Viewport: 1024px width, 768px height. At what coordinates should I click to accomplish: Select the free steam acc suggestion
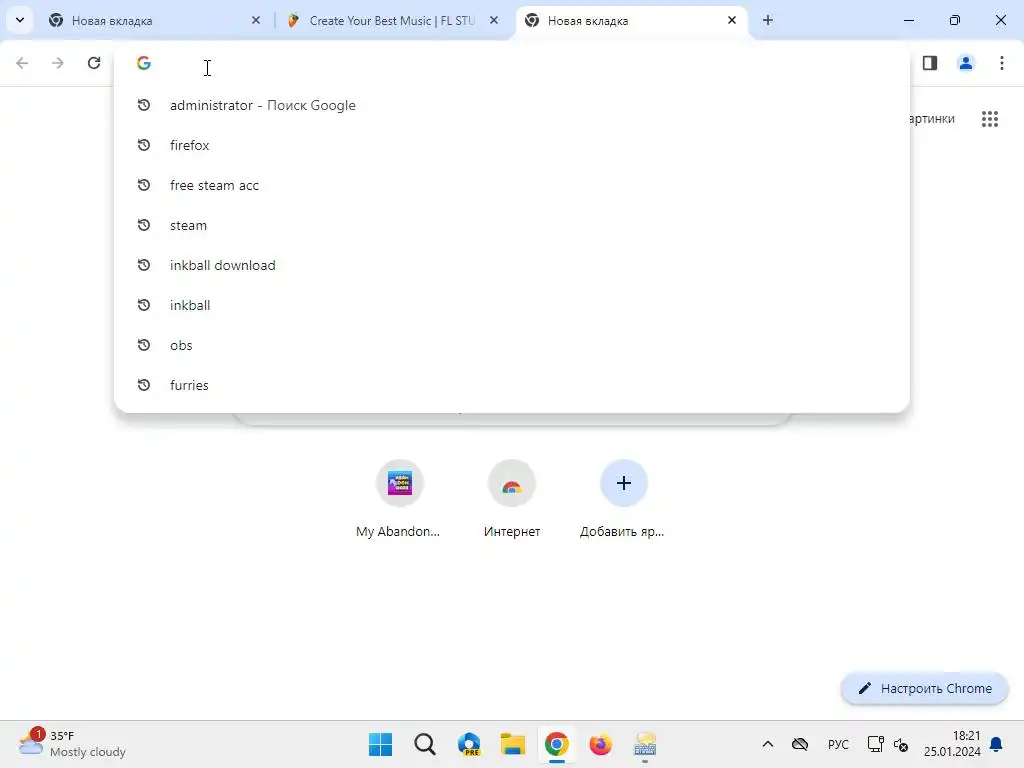[512, 185]
